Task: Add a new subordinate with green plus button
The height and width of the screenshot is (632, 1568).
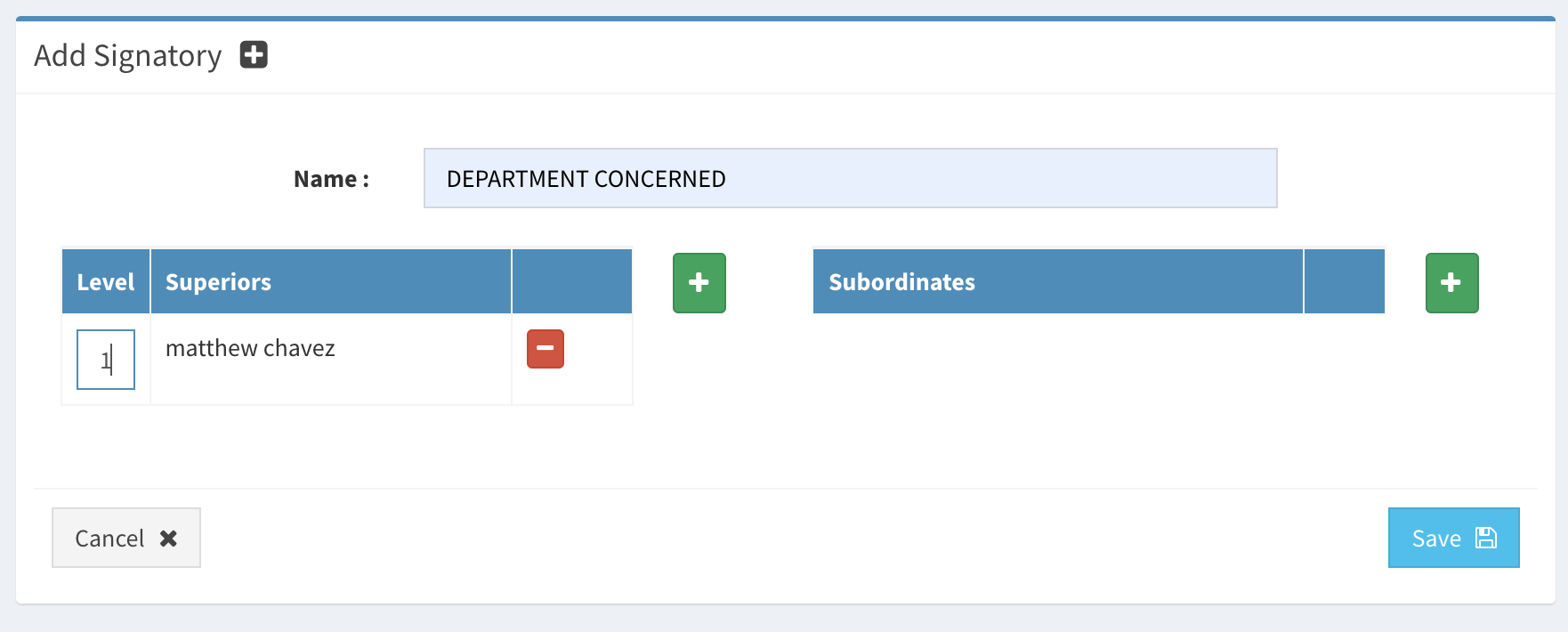Action: [x=1451, y=283]
